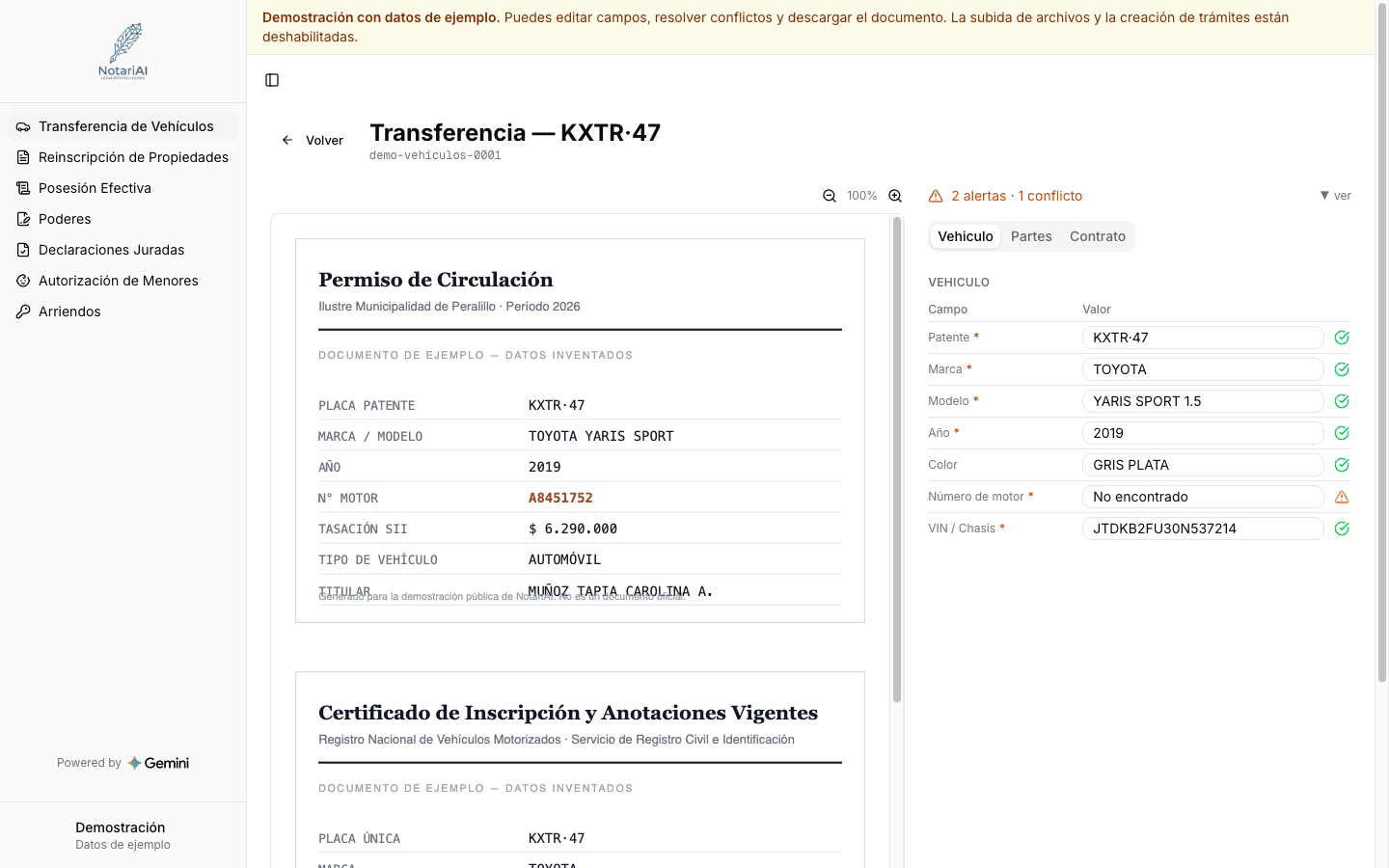The height and width of the screenshot is (868, 1389).
Task: Edit the Año field 2019
Action: pos(1203,433)
